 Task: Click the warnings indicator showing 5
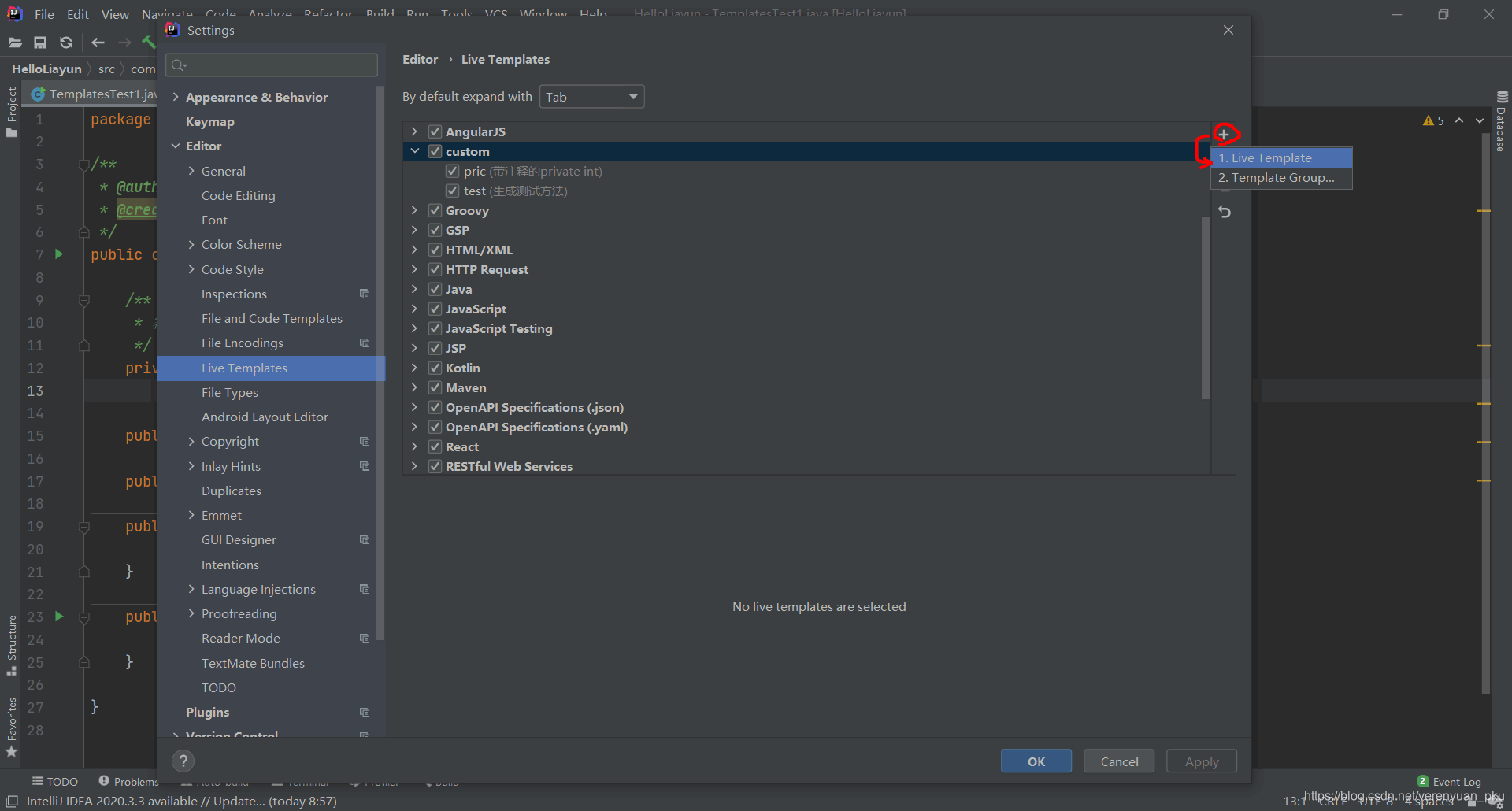1434,120
